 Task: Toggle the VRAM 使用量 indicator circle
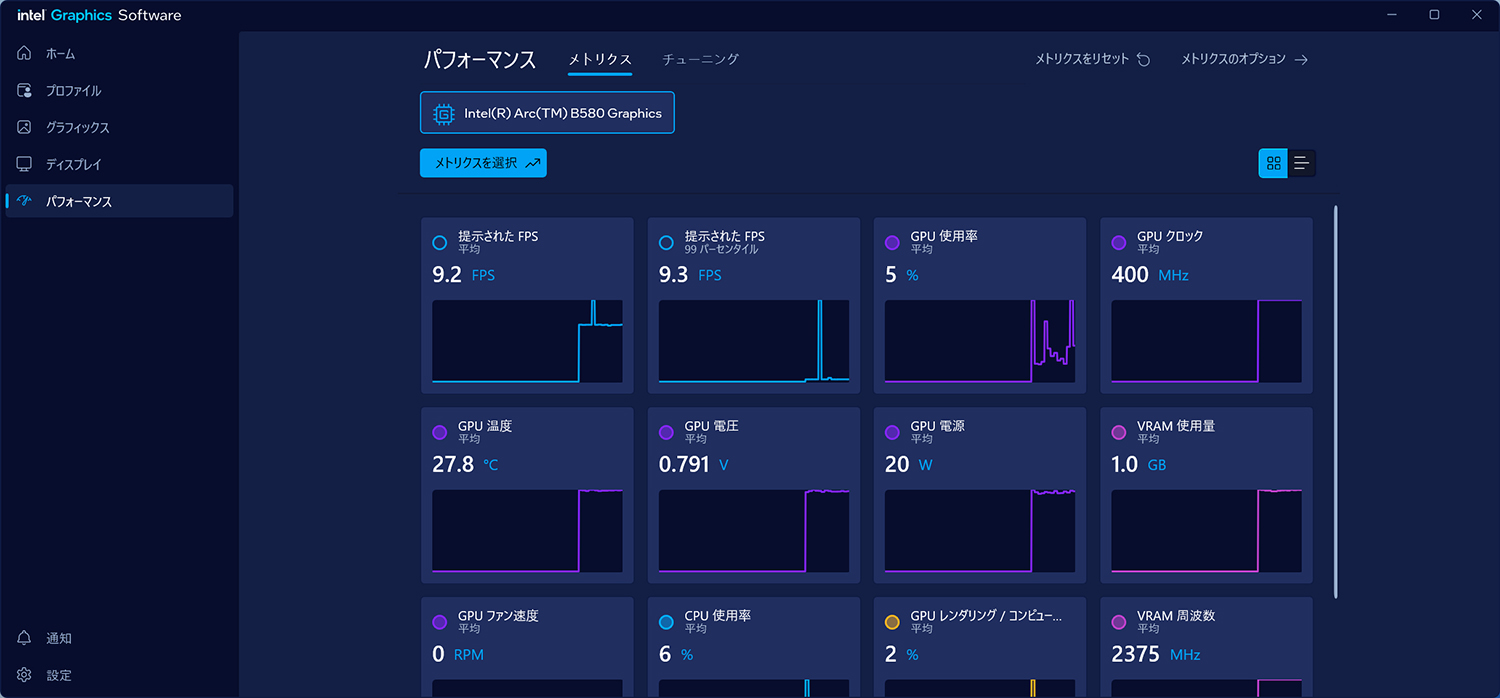(1119, 433)
